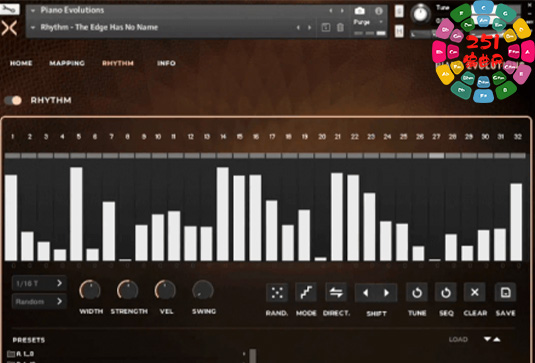The height and width of the screenshot is (363, 535).
Task: Reset sequence with the SEQ icon
Action: click(x=446, y=292)
